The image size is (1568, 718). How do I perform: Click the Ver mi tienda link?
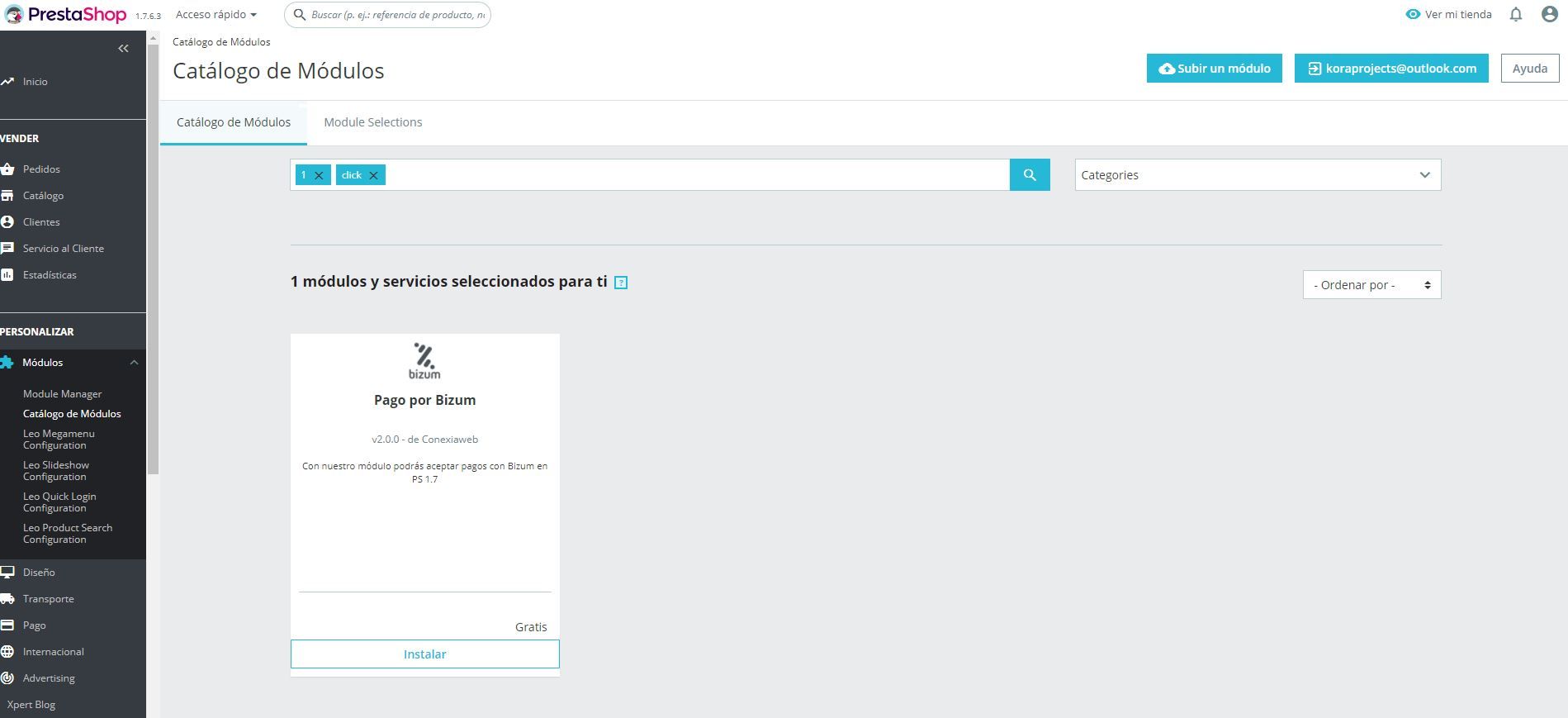[1458, 14]
